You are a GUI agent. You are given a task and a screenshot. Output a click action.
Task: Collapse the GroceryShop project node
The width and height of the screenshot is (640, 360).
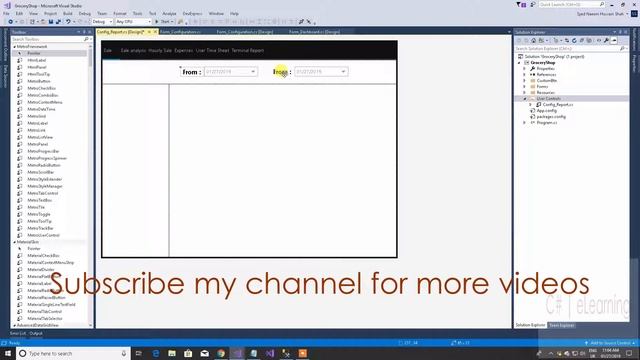tap(519, 63)
